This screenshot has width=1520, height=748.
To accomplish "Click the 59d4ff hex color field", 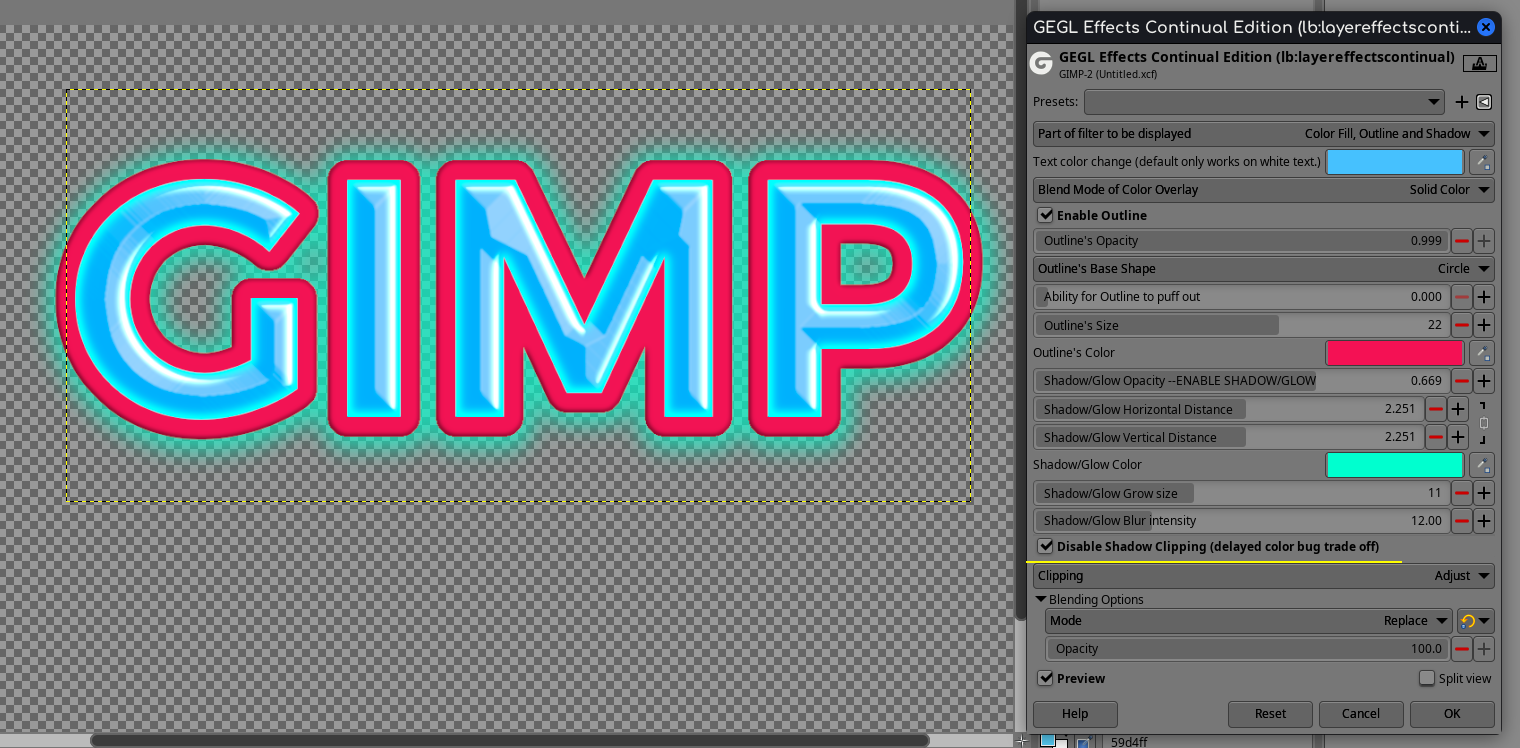I will point(1208,742).
